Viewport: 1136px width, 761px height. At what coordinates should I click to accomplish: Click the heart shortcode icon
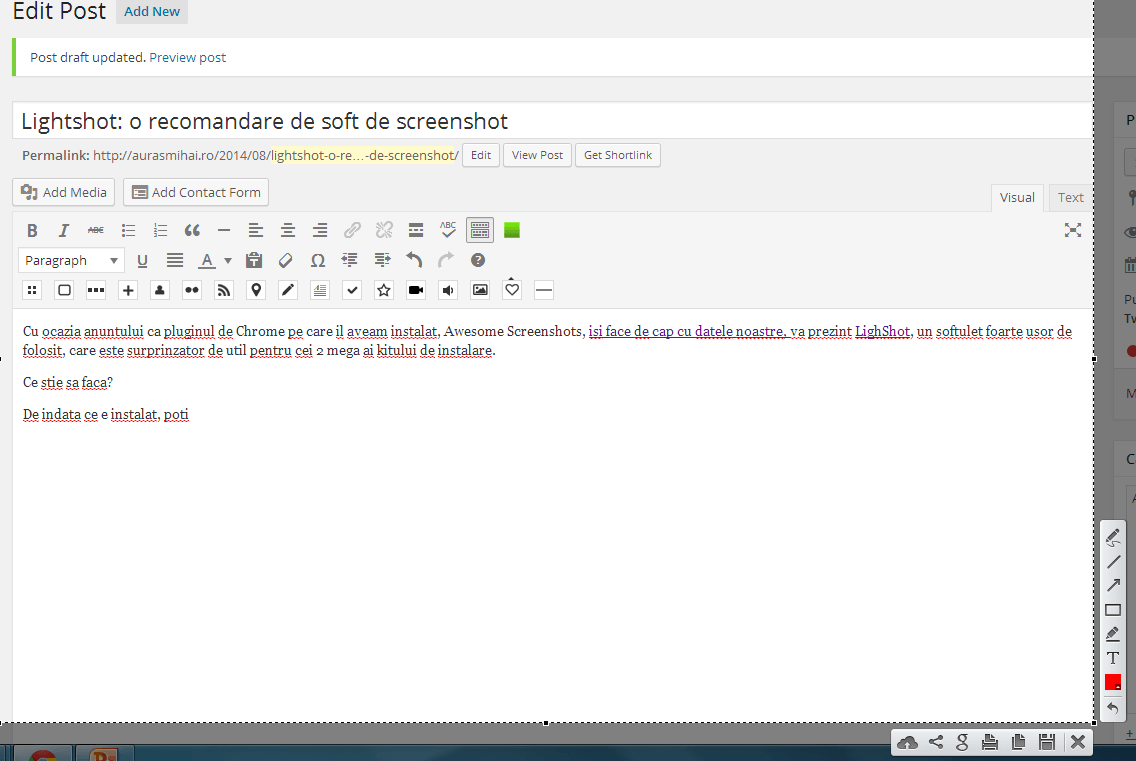[x=511, y=289]
